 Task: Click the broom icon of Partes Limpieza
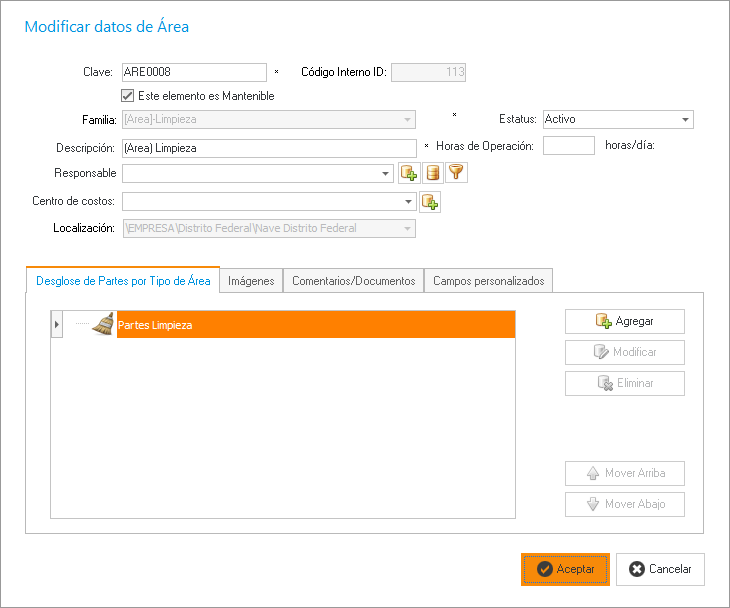click(x=103, y=324)
